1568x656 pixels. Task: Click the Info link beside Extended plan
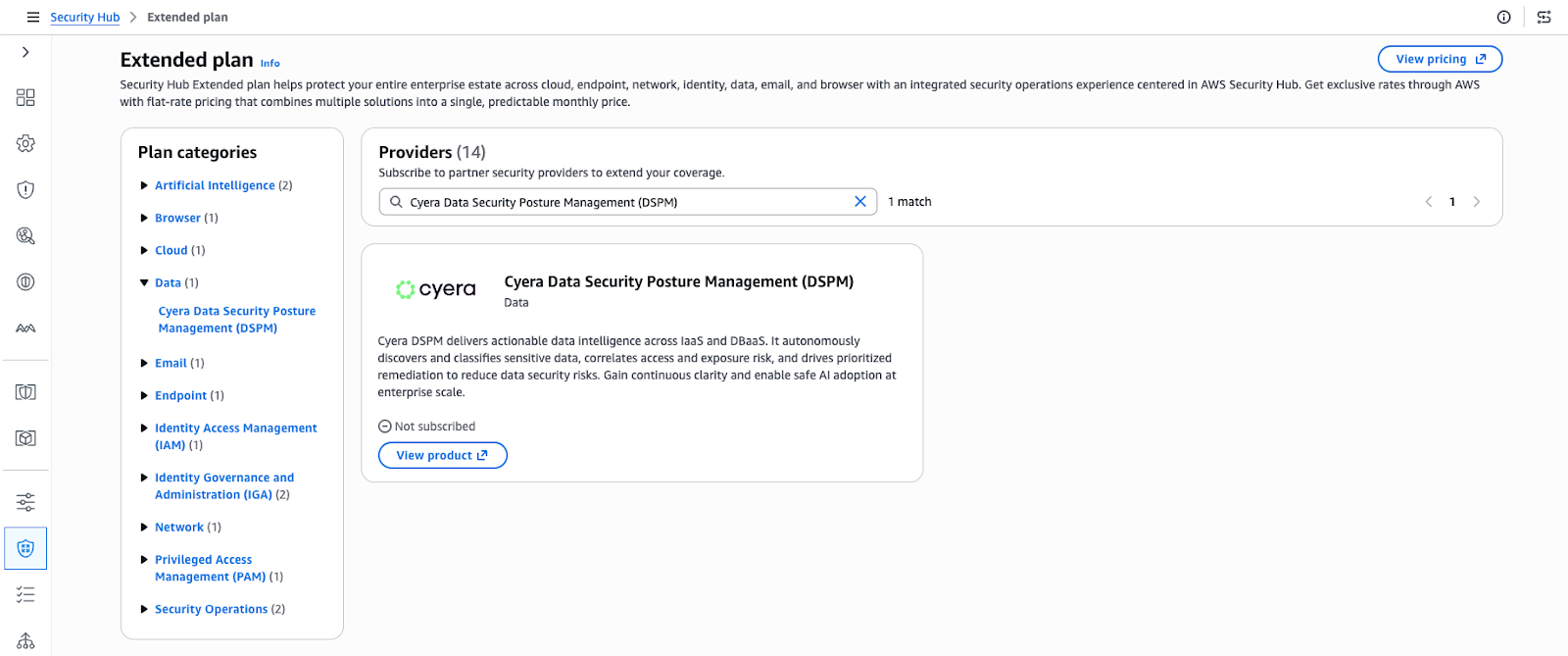click(x=269, y=64)
